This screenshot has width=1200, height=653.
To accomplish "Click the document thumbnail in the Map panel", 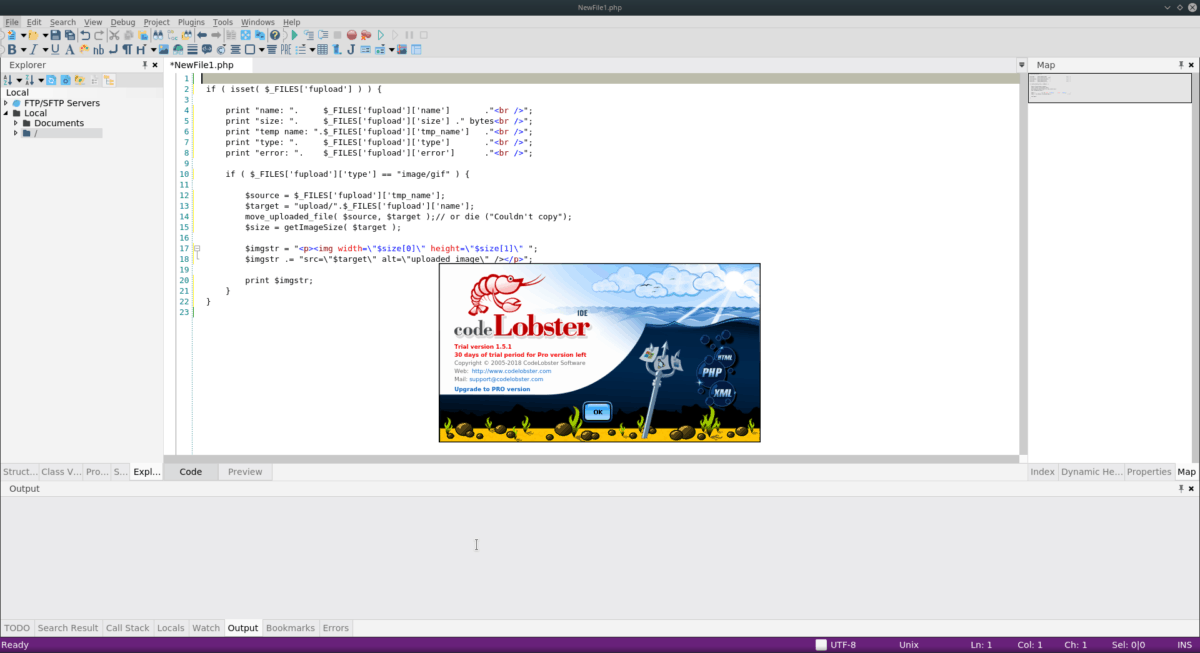I will [1108, 87].
